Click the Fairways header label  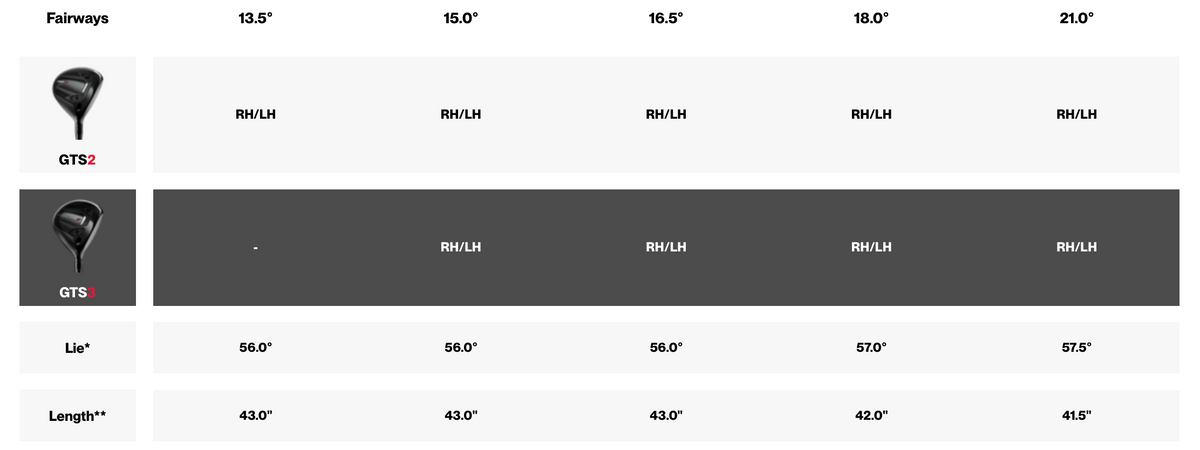pyautogui.click(x=77, y=18)
